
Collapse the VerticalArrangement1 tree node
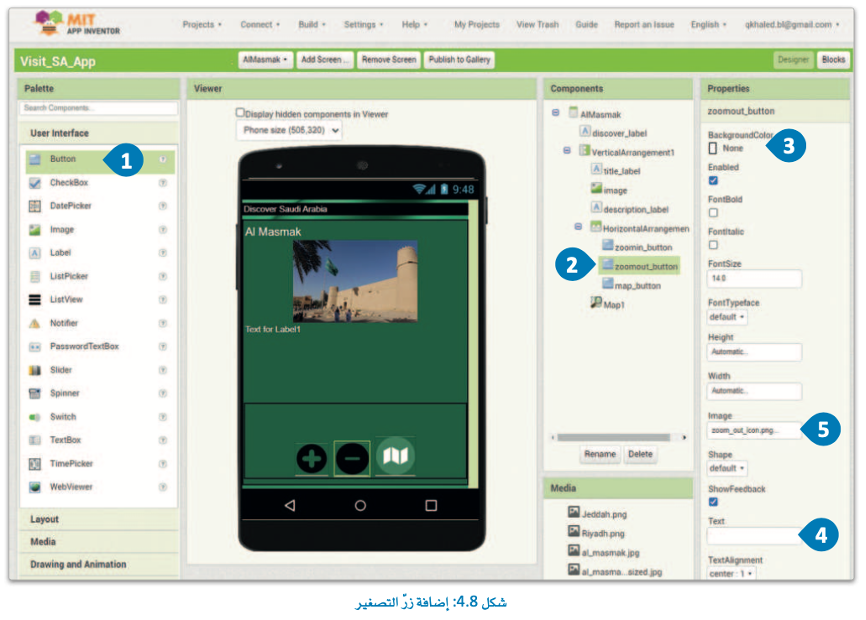(x=567, y=151)
